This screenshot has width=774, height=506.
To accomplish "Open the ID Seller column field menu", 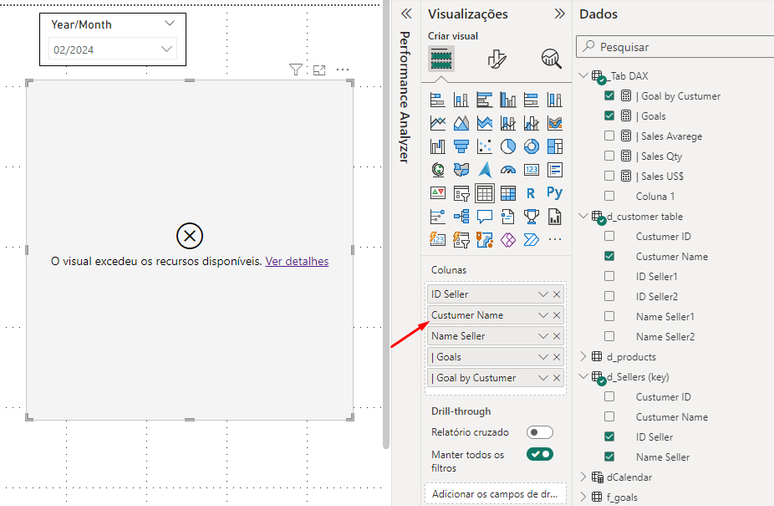I will point(543,294).
